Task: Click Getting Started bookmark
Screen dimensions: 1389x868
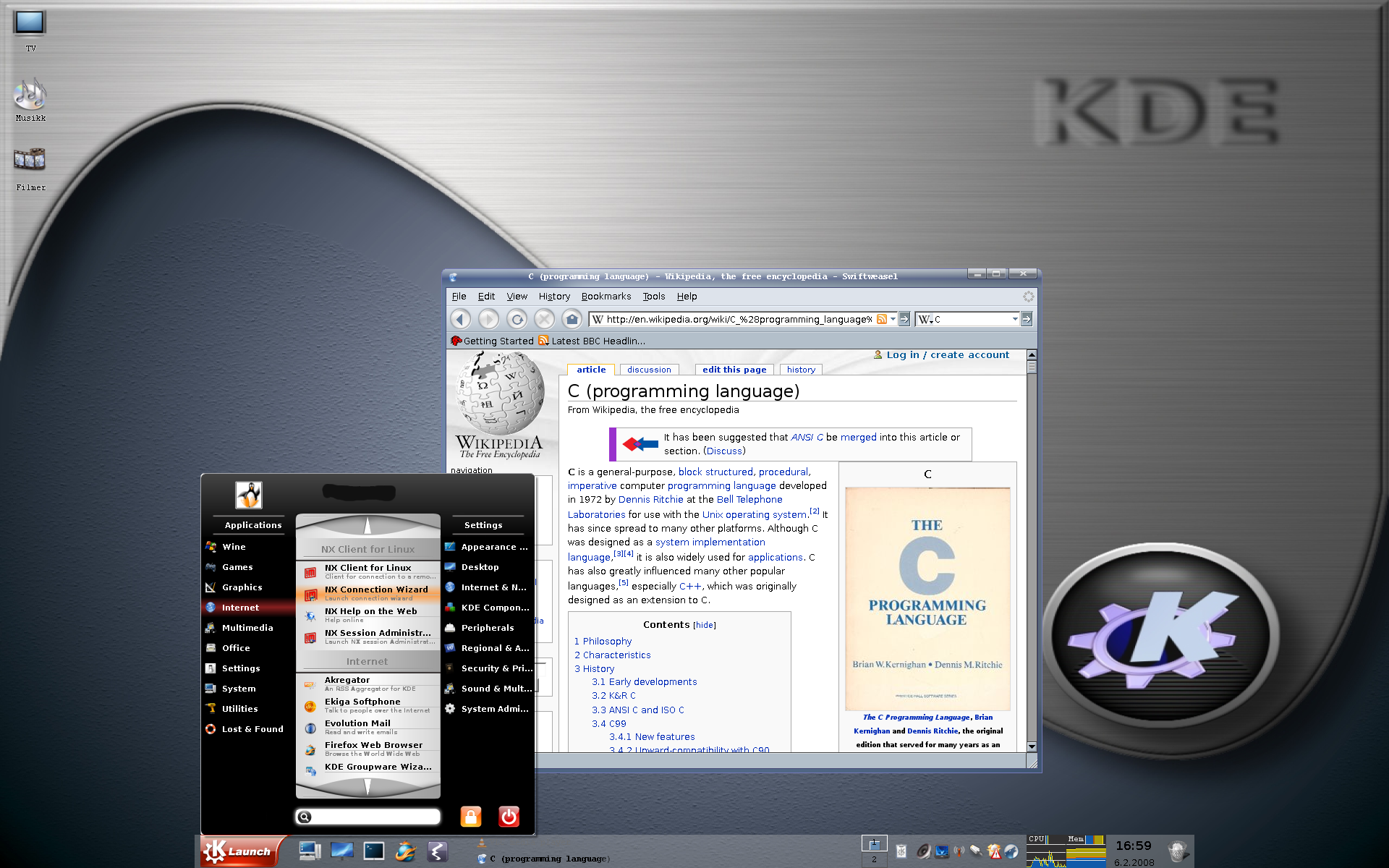Action: coord(491,341)
